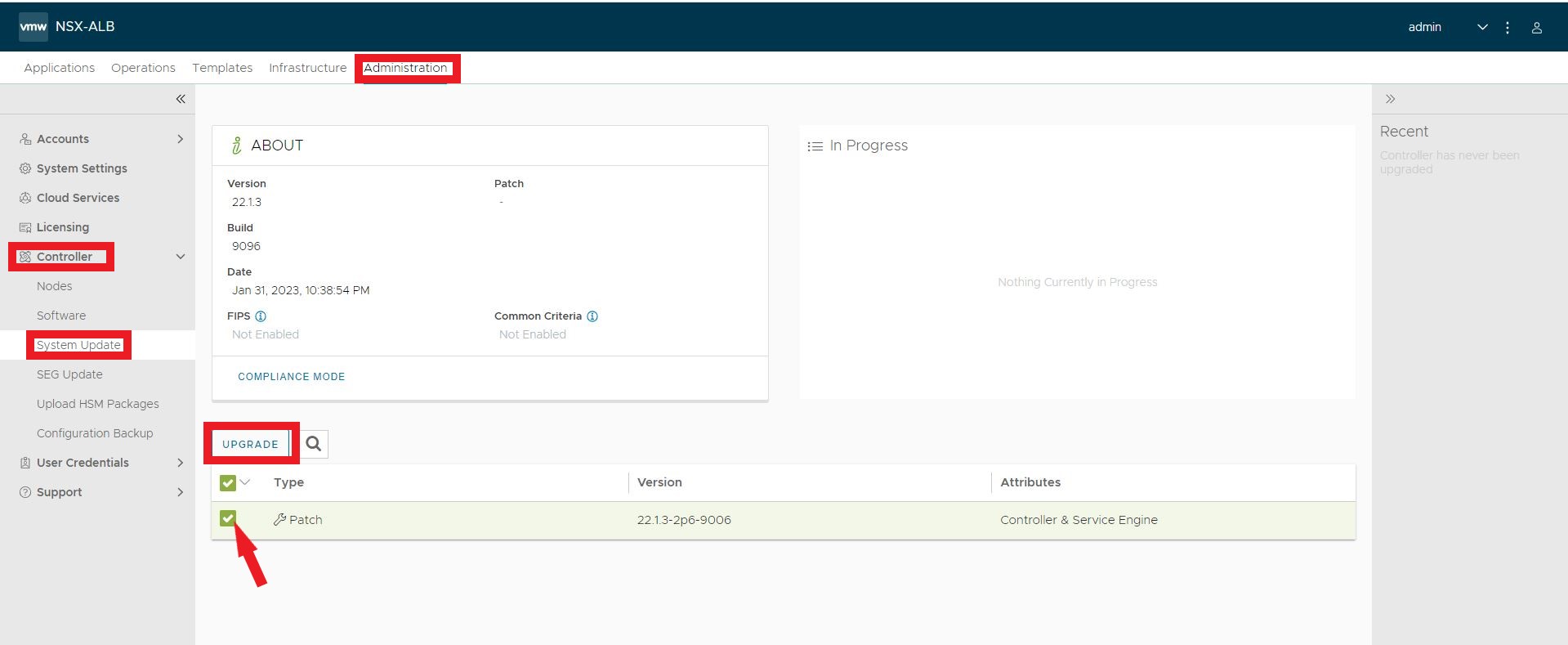Image resolution: width=1568 pixels, height=645 pixels.
Task: Click the In Progress list icon
Action: (x=815, y=146)
